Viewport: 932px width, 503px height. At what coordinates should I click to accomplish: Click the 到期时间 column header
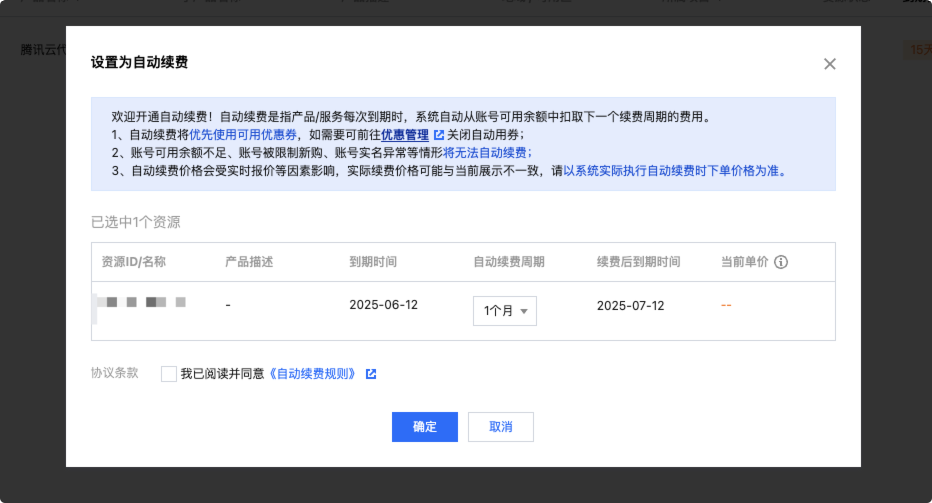pyautogui.click(x=373, y=262)
